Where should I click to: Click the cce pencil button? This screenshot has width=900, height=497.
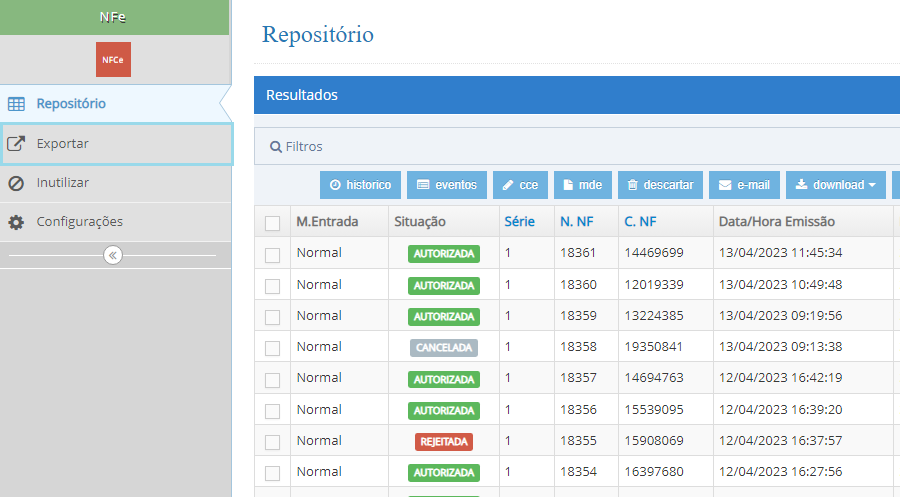[520, 185]
